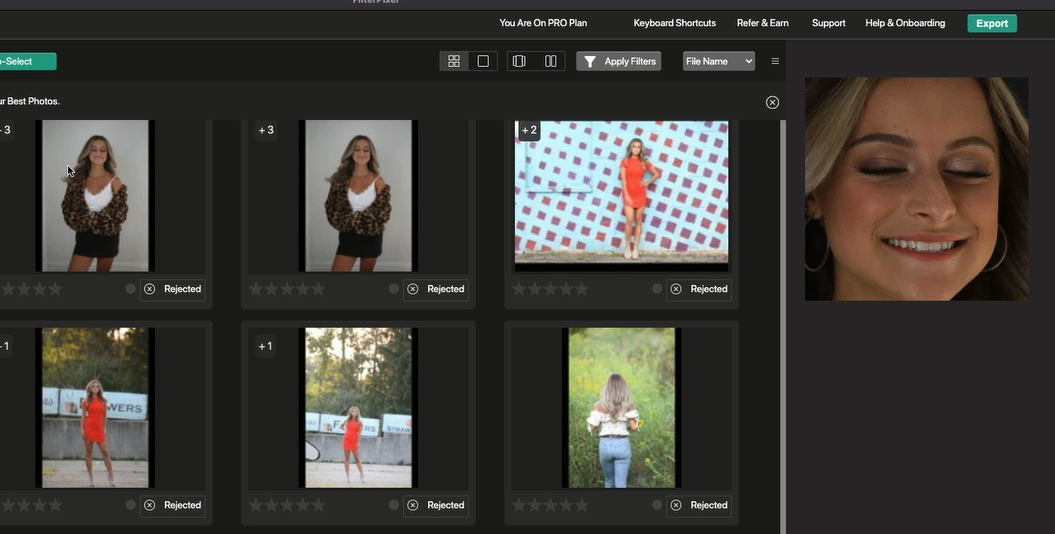The height and width of the screenshot is (534, 1055).
Task: Toggle Rejected on distant red dress photo
Action: click(435, 505)
